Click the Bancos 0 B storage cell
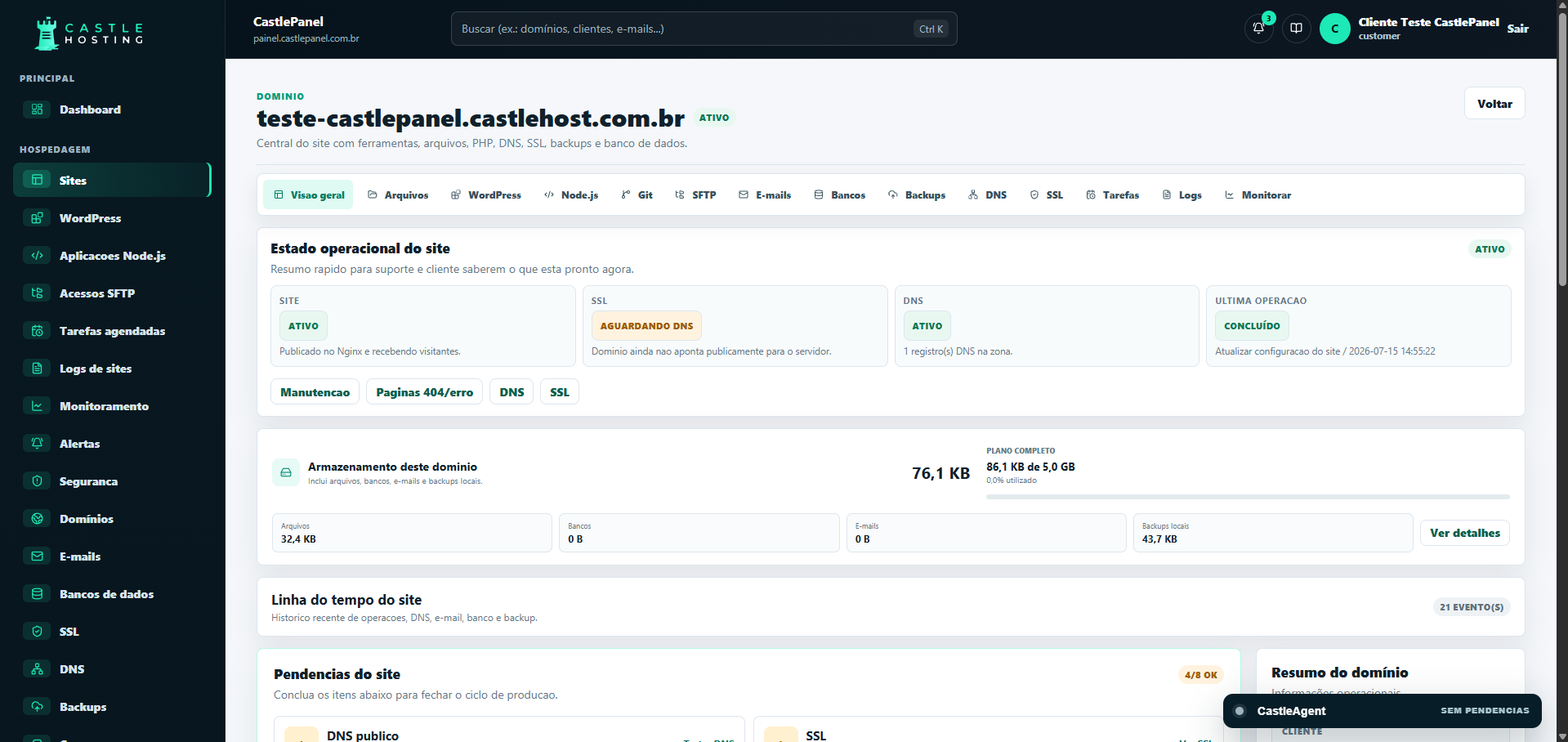The height and width of the screenshot is (742, 1568). [x=699, y=533]
